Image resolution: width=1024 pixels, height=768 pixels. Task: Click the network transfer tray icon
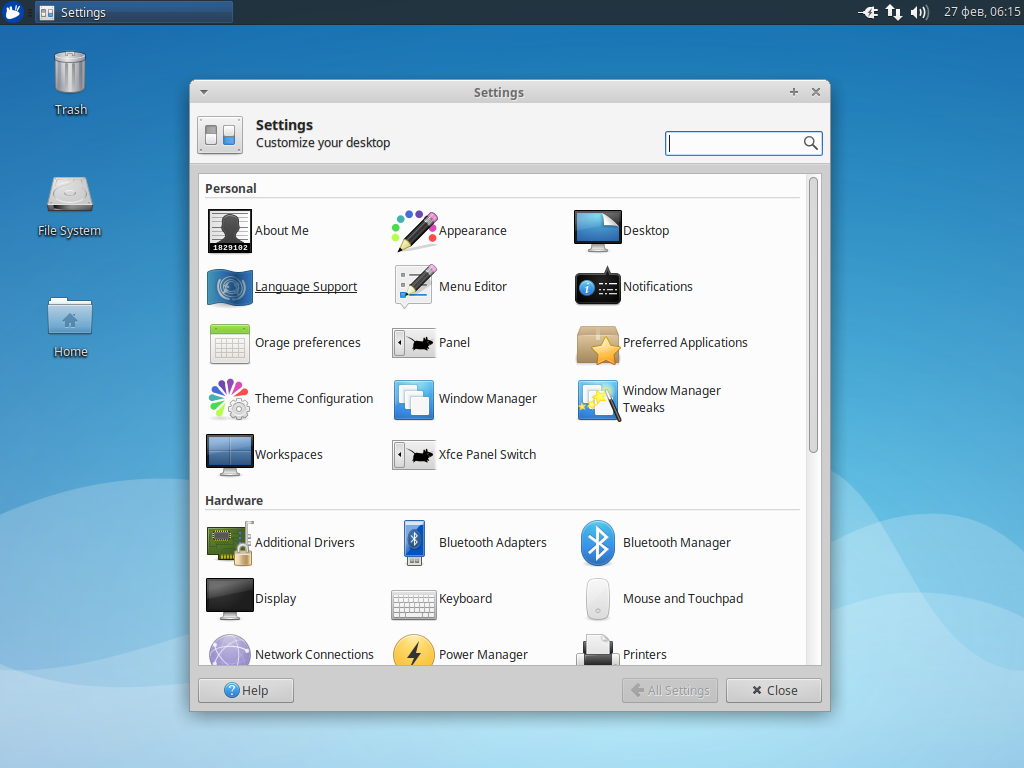893,12
